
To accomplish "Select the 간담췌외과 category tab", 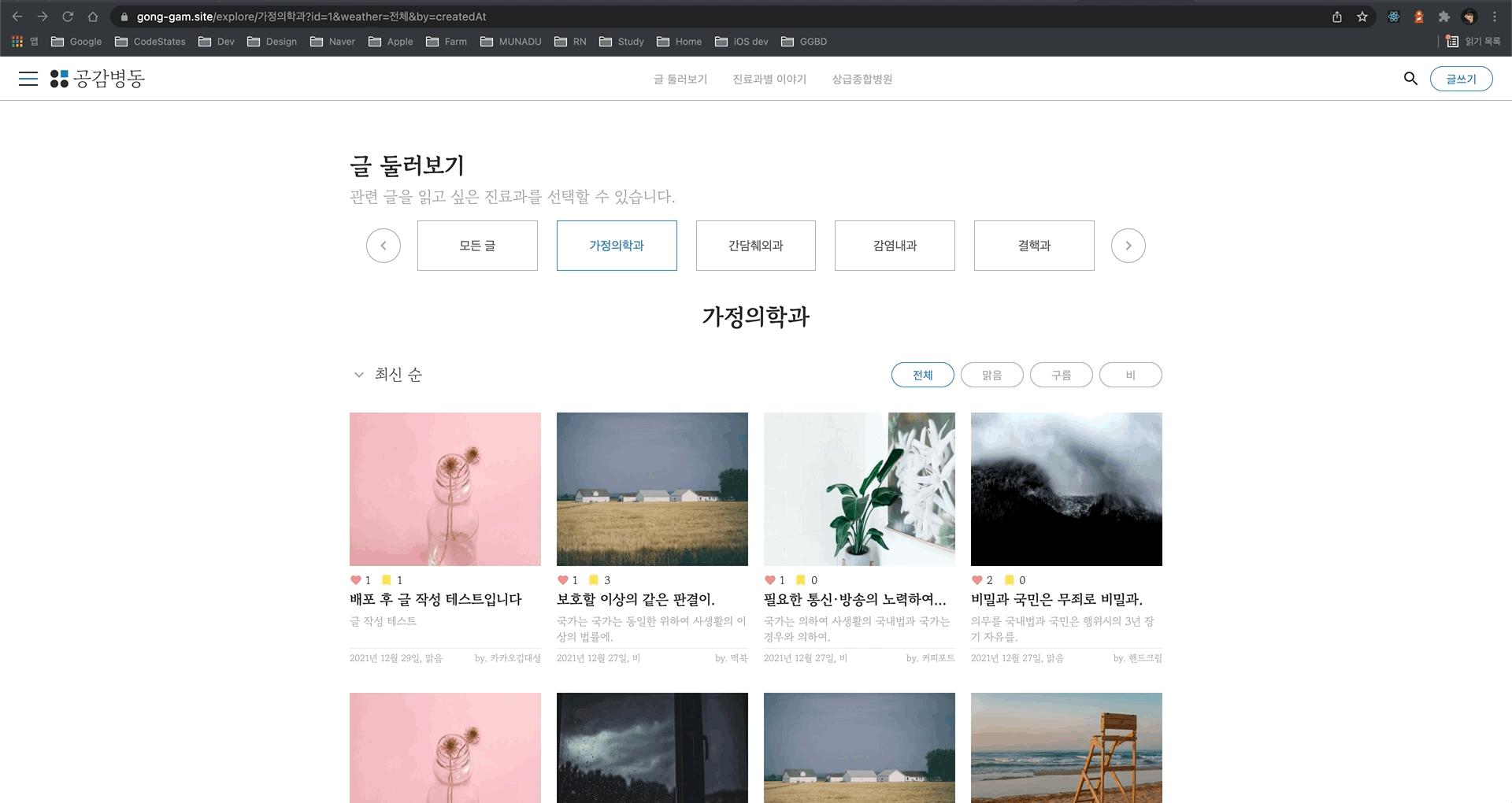I will 756,246.
